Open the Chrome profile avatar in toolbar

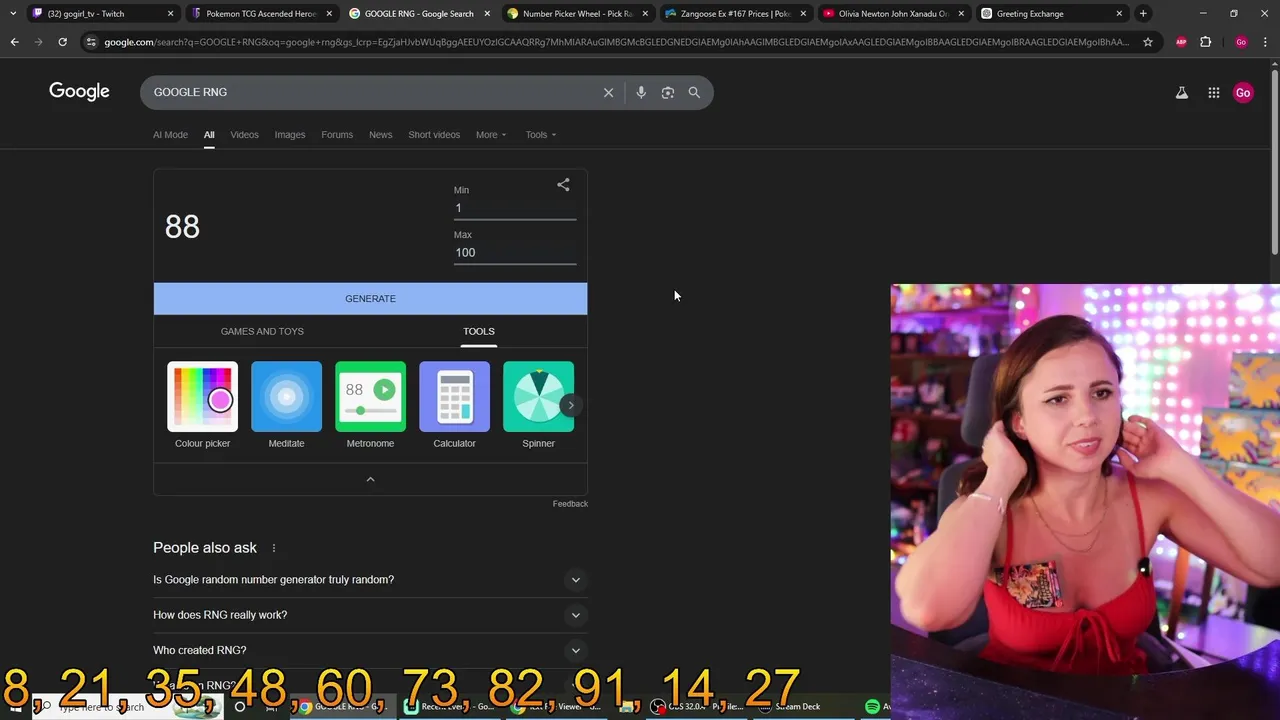click(x=1241, y=42)
